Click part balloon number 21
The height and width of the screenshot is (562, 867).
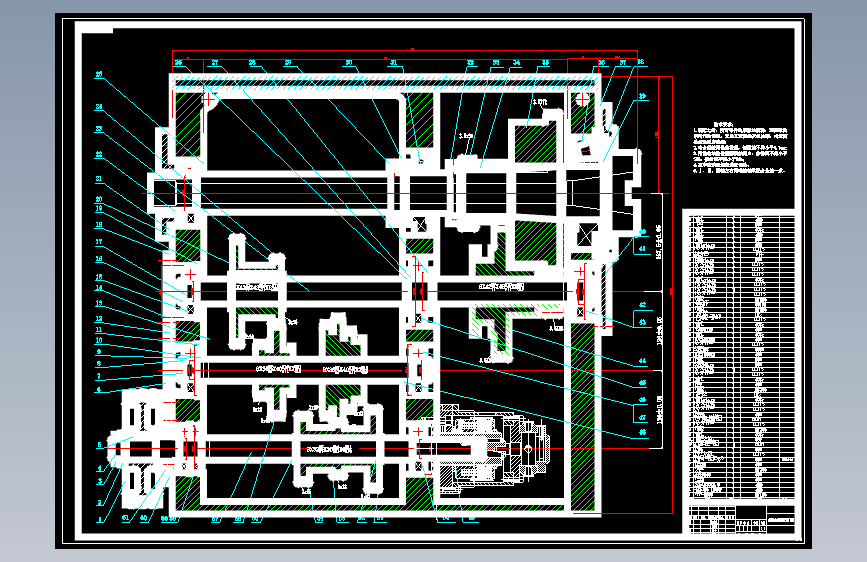tap(99, 179)
